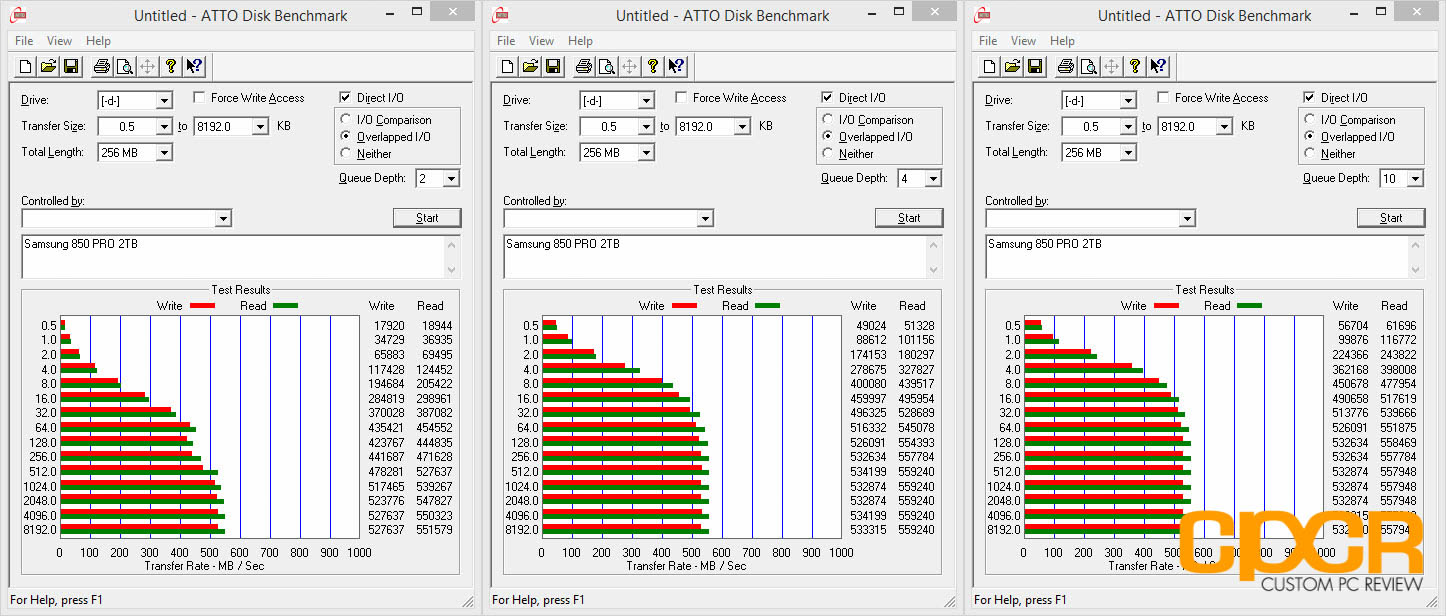This screenshot has height=616, width=1446.
Task: Click Start button in Queue Depth 10 window
Action: [x=1391, y=218]
